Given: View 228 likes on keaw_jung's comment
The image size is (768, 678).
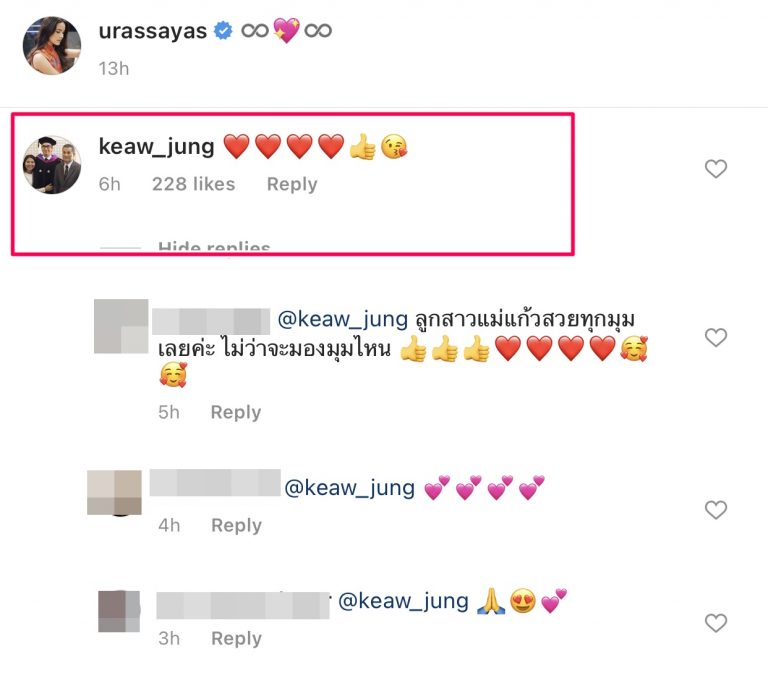Looking at the screenshot, I should [193, 184].
